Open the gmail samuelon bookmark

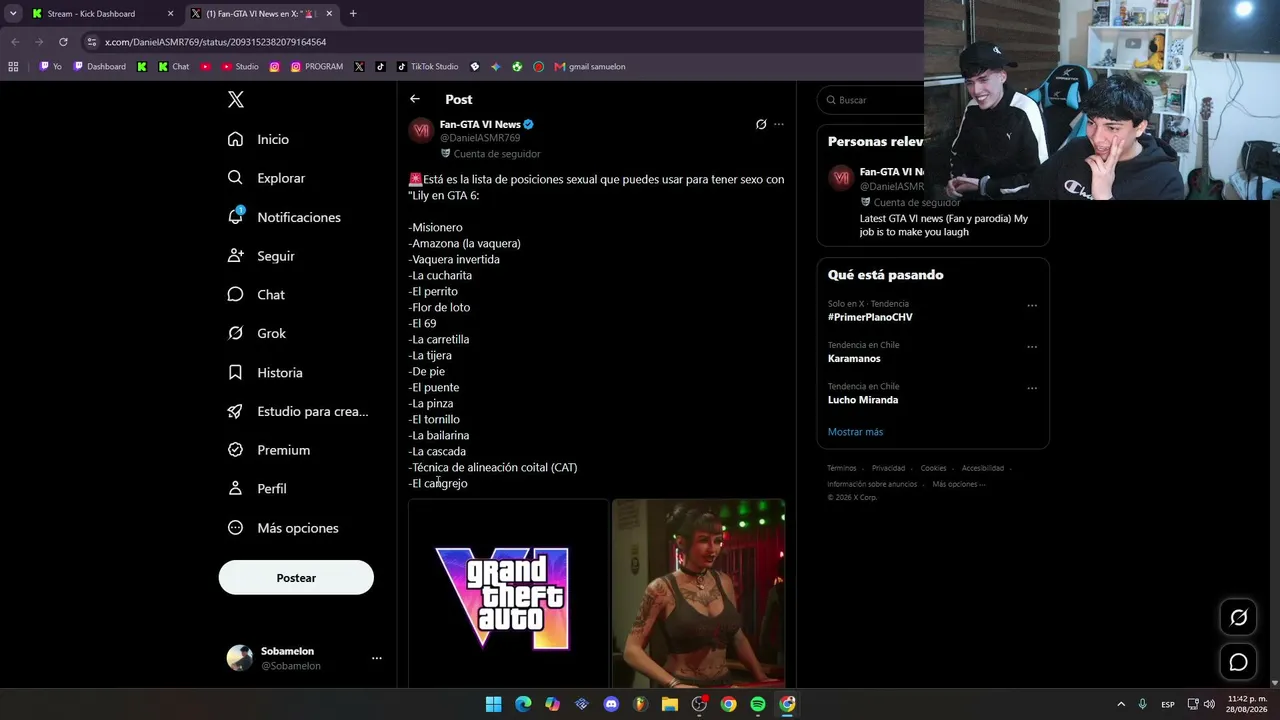590,67
